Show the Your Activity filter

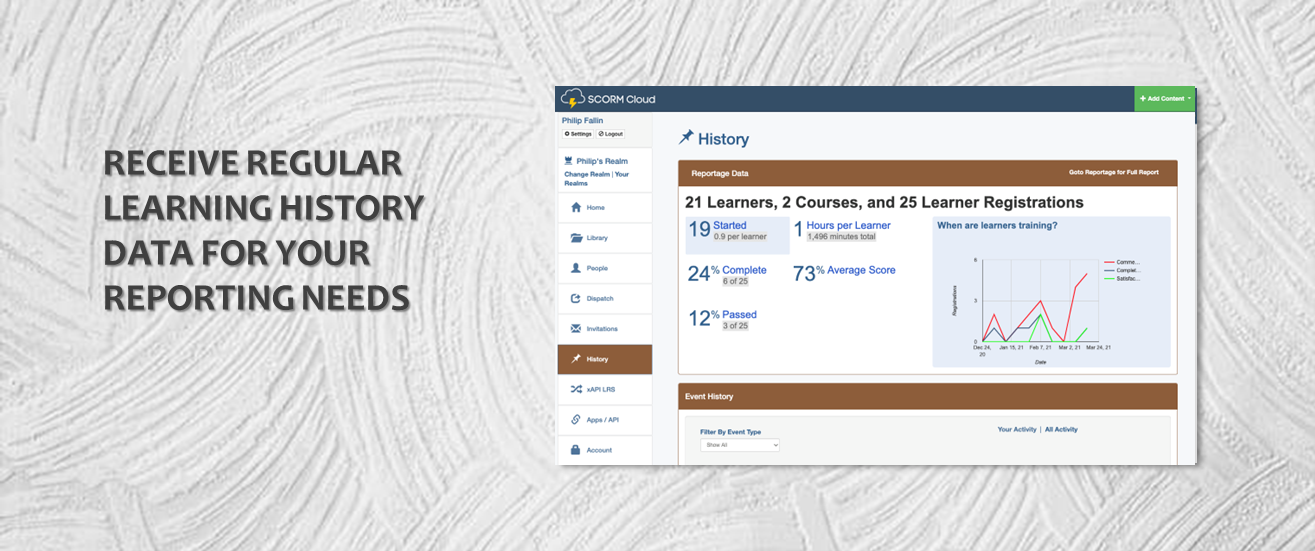(1017, 429)
